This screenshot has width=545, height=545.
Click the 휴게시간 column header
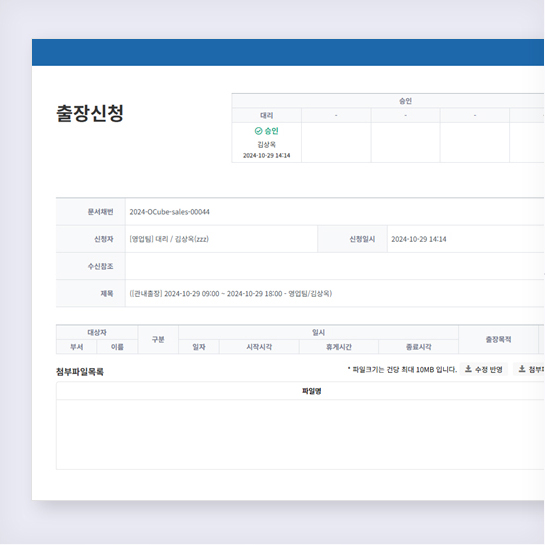tap(339, 347)
